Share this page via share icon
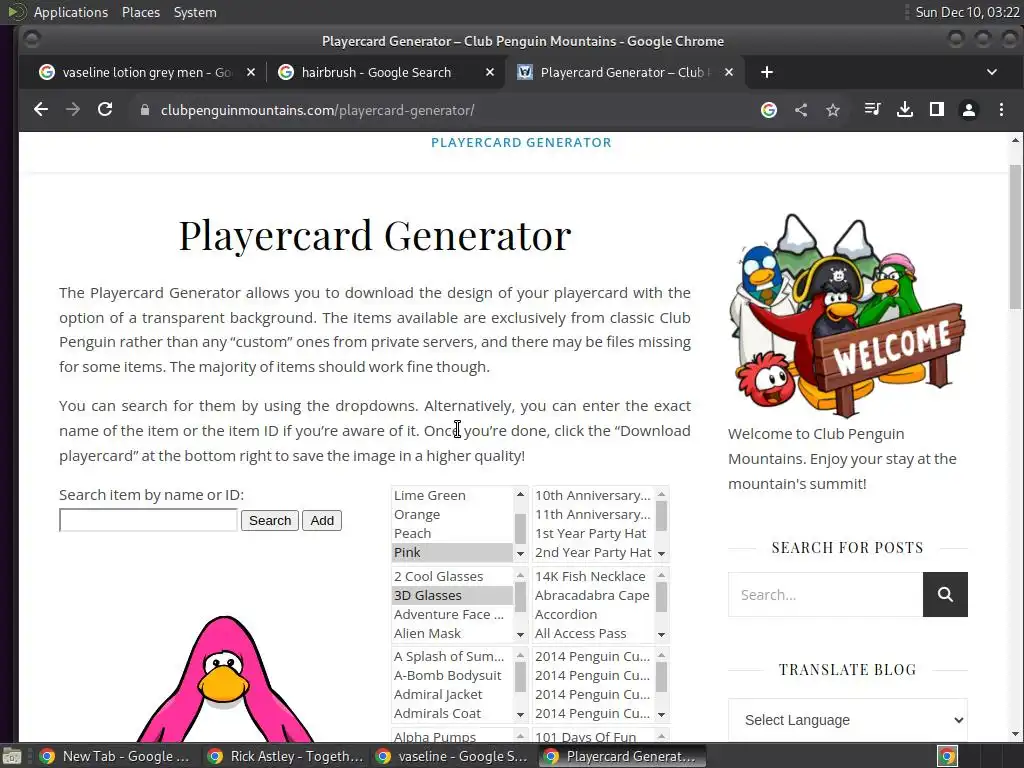Screen dimensions: 1024x768 [801, 110]
